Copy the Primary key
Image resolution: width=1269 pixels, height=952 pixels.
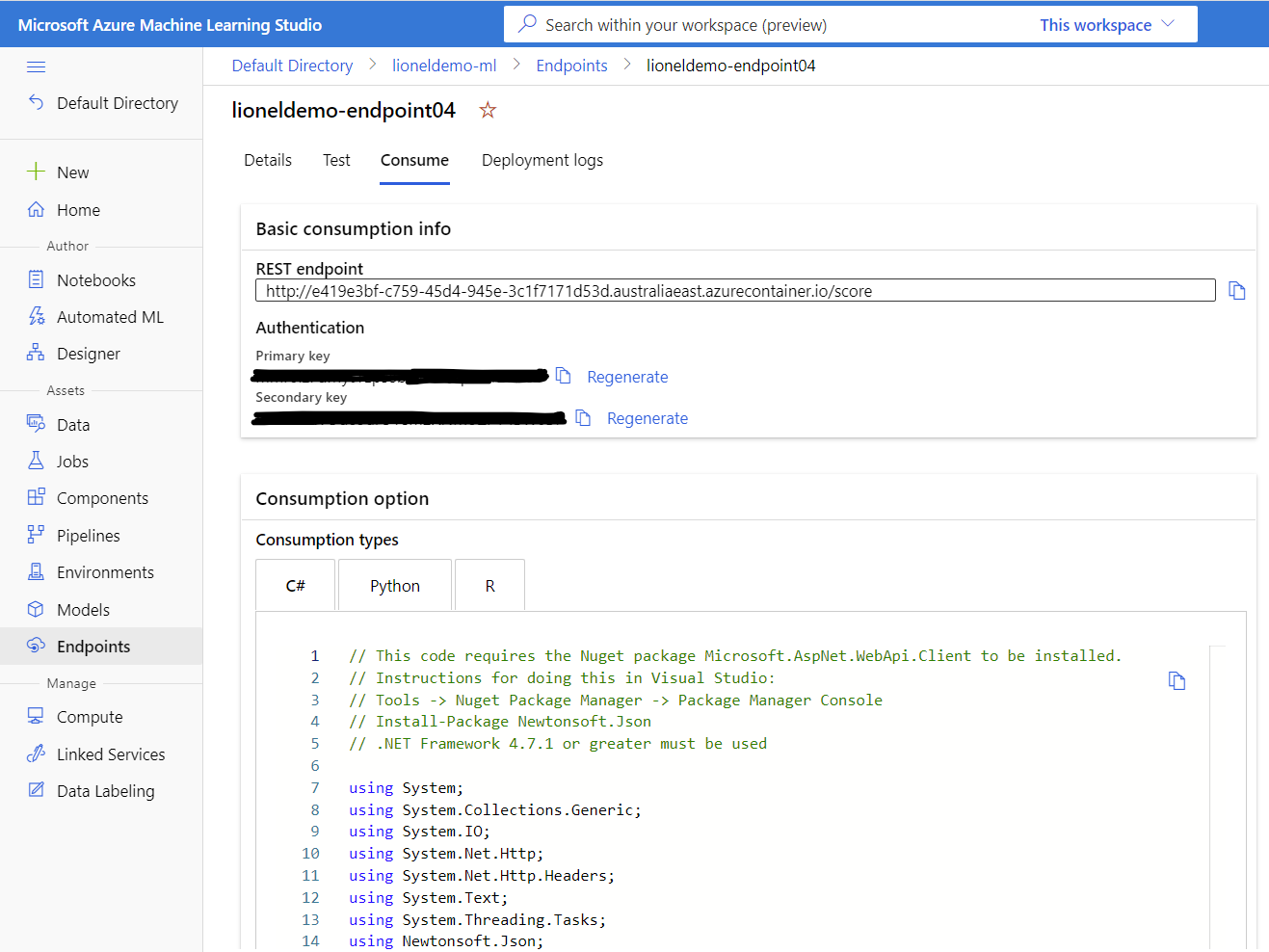pos(564,376)
